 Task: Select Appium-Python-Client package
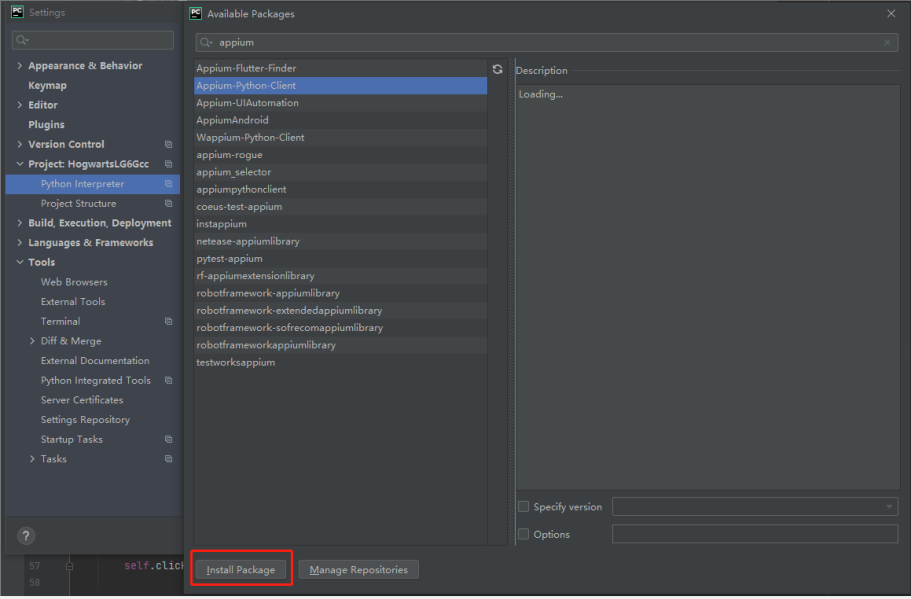[340, 85]
